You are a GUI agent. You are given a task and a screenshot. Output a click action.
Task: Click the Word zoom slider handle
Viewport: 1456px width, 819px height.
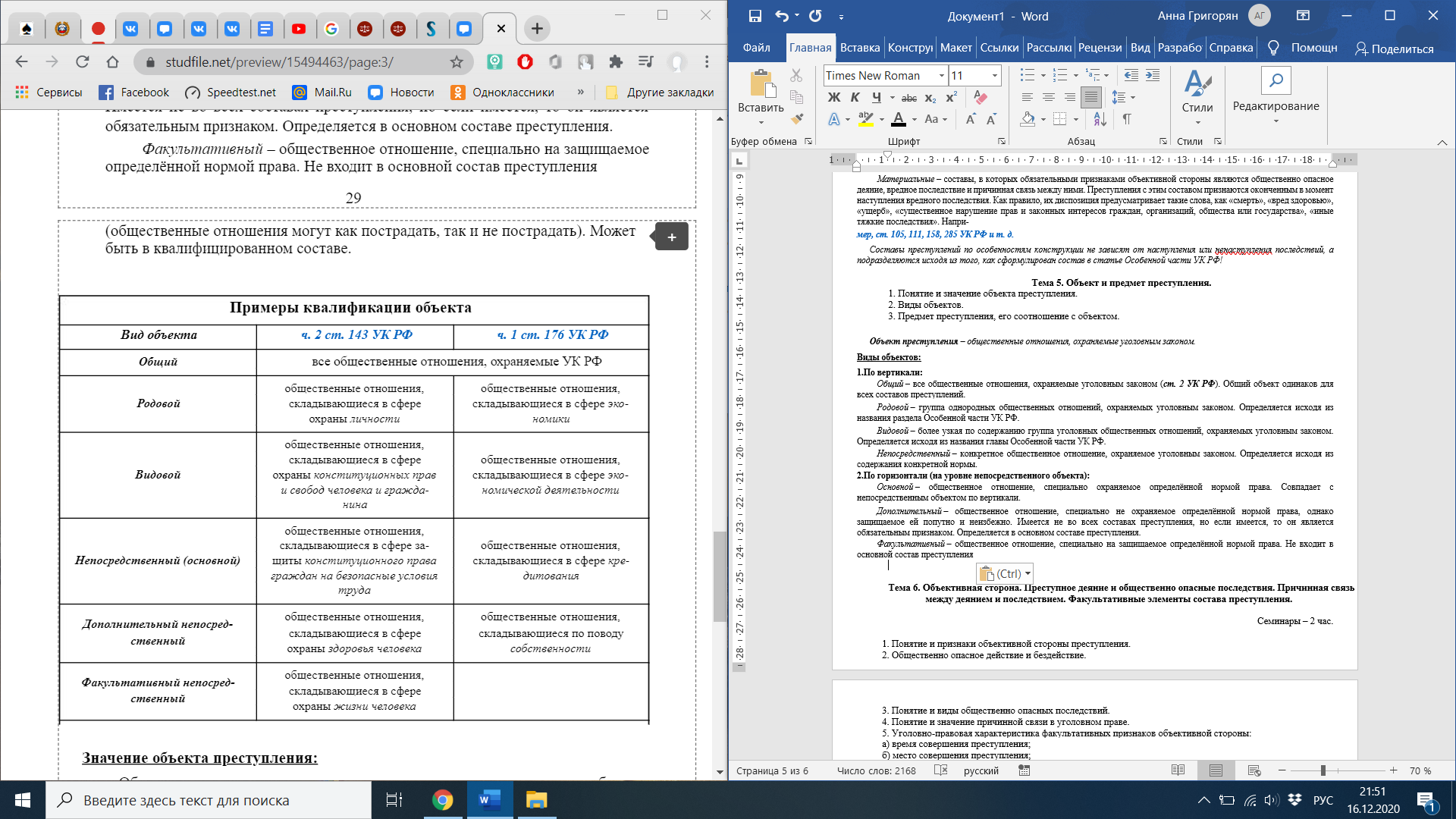(1323, 770)
